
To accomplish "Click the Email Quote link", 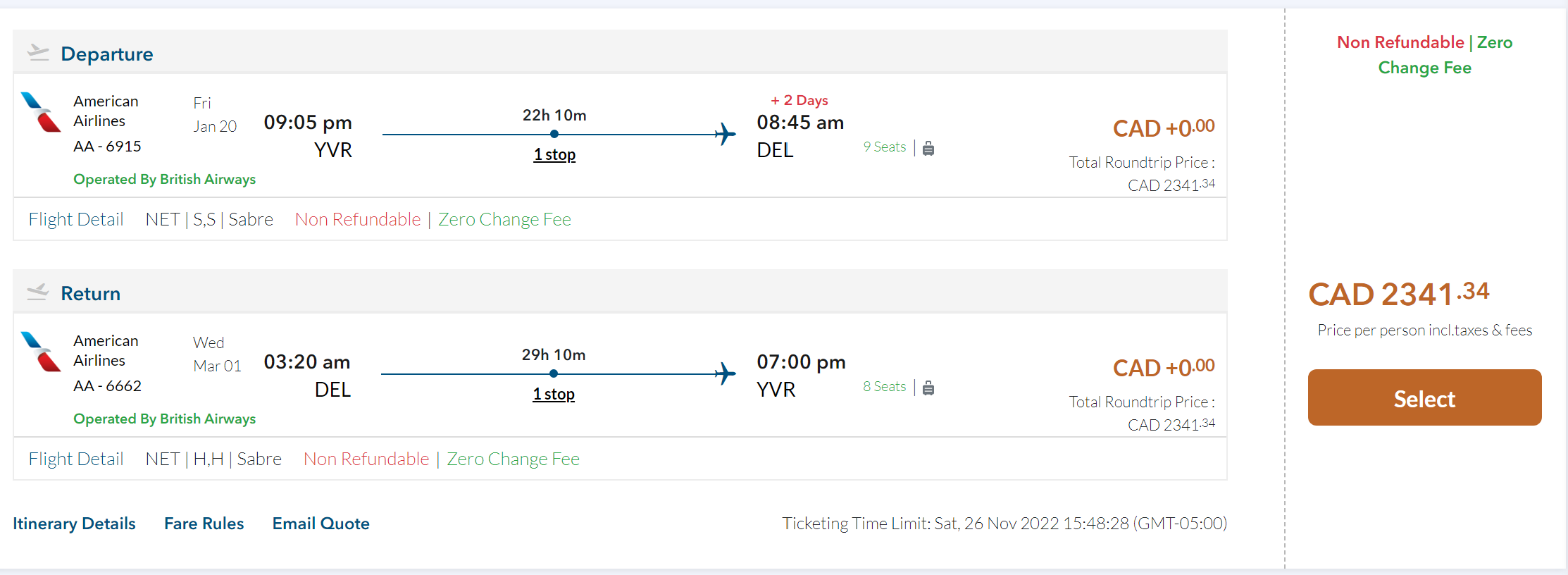I will (321, 524).
